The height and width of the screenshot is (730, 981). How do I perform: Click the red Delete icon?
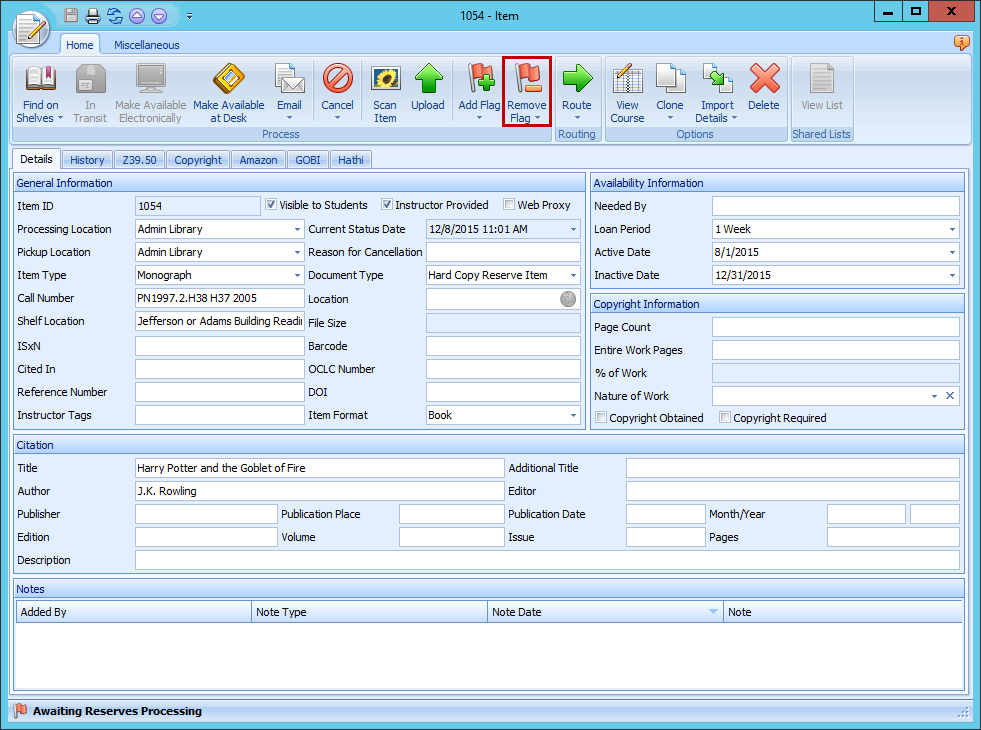(x=763, y=80)
